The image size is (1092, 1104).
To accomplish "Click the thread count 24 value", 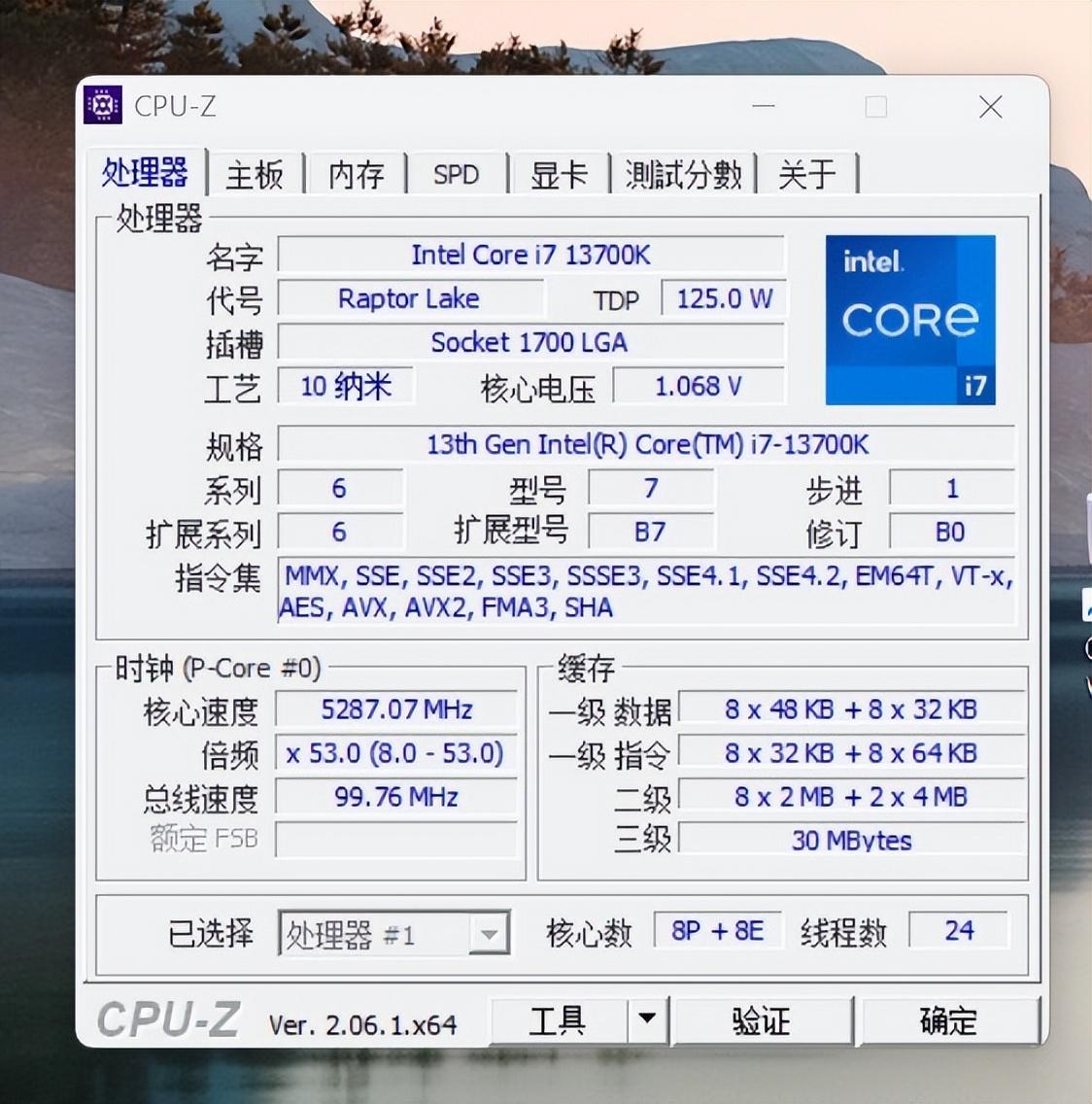I will [958, 930].
